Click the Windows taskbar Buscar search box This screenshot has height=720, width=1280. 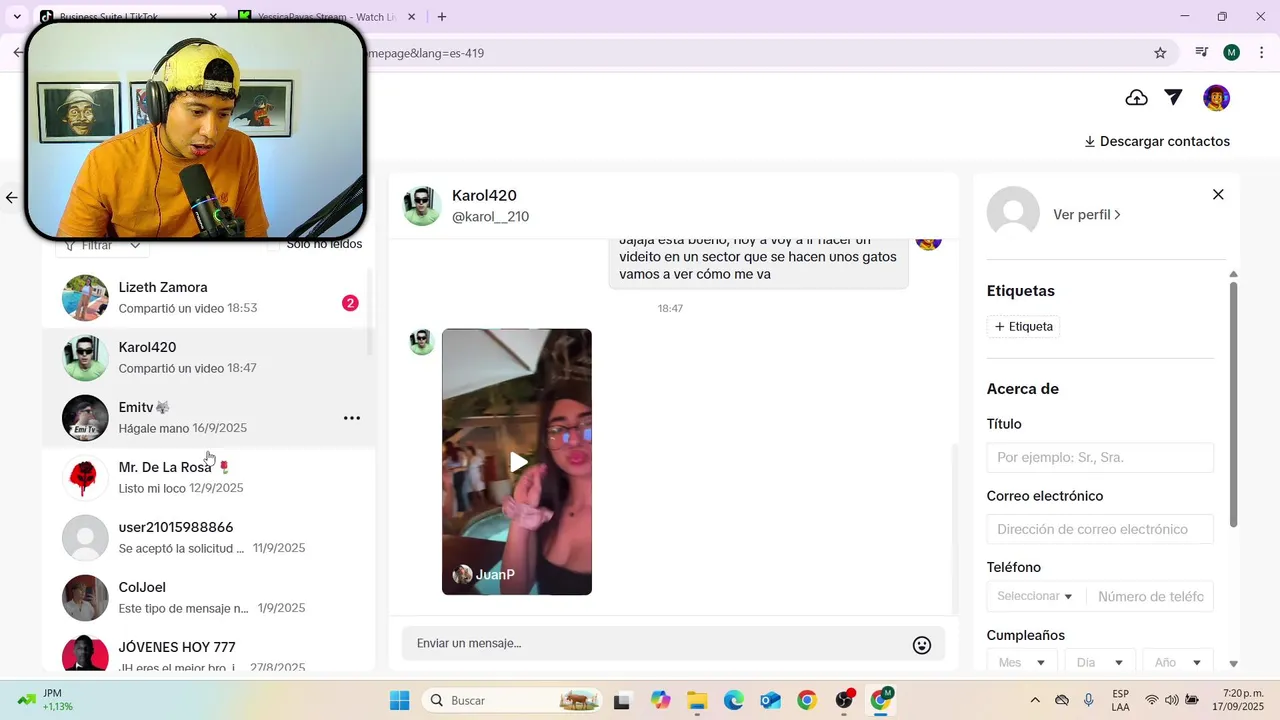pos(512,700)
